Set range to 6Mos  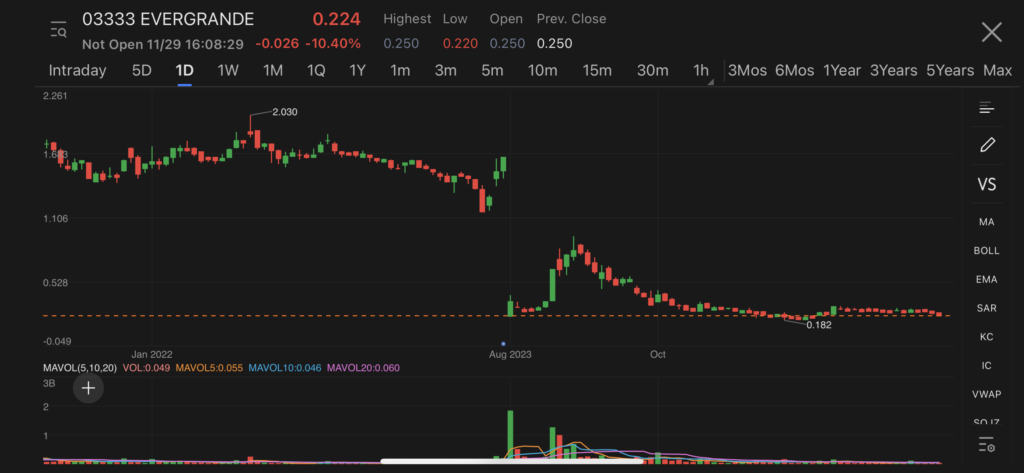click(794, 71)
